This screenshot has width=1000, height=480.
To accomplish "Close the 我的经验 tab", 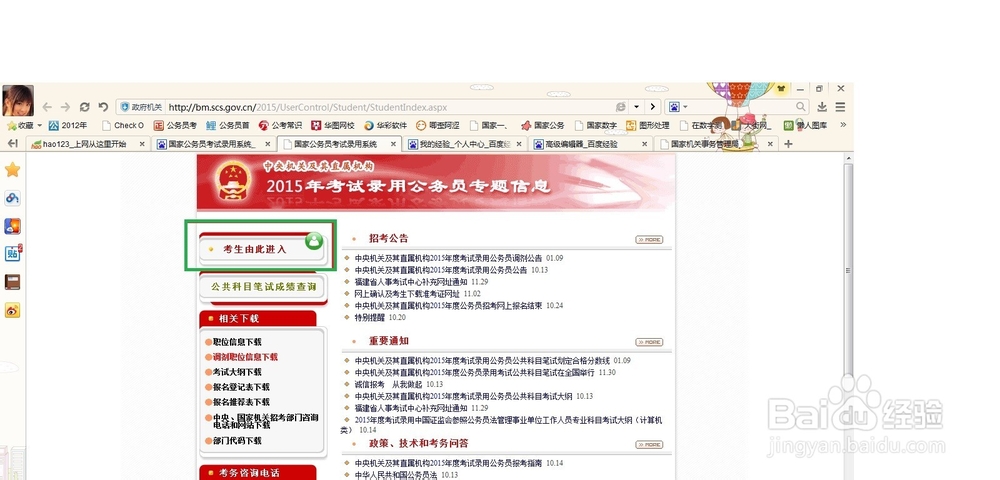I will coord(518,144).
